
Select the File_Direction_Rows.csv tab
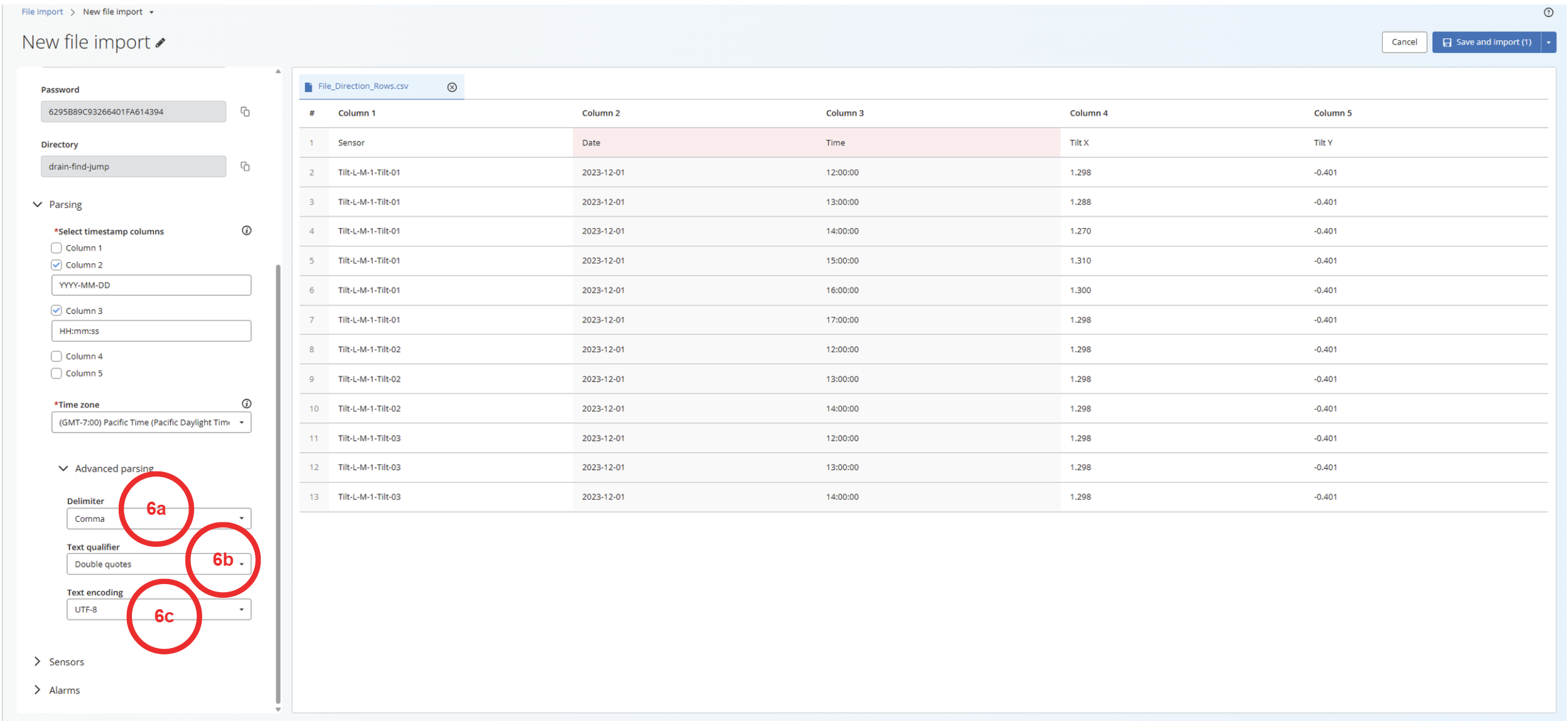coord(363,86)
